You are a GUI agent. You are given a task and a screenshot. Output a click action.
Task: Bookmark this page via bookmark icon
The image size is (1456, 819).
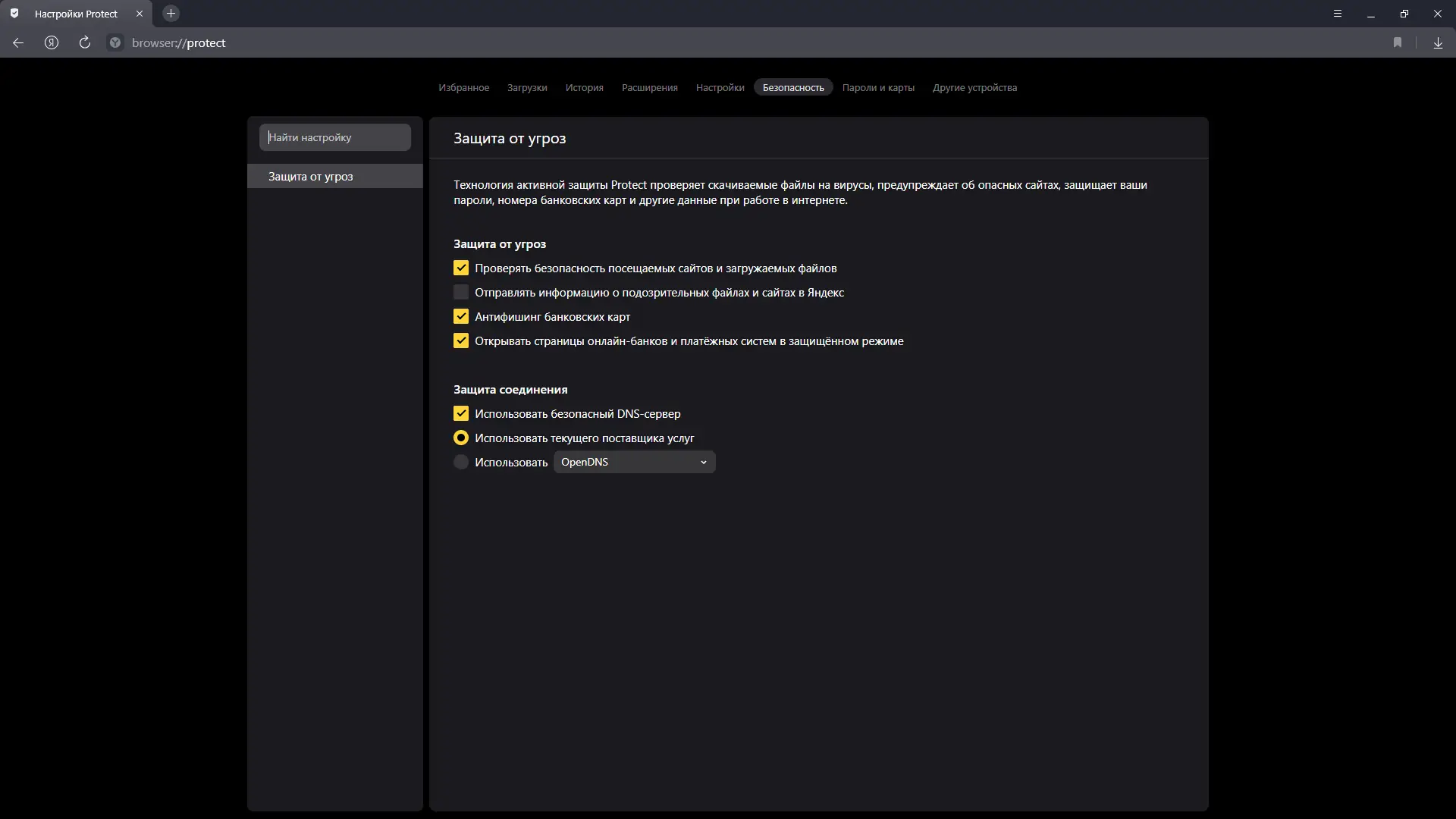point(1398,42)
